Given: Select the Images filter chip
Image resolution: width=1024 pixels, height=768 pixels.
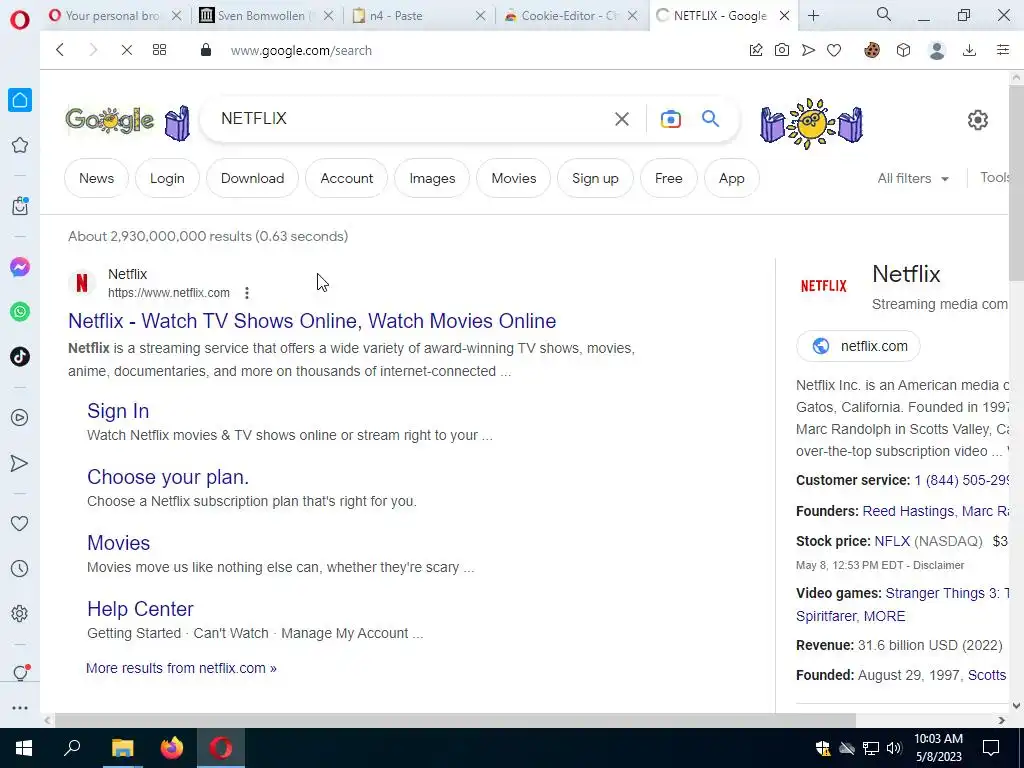Looking at the screenshot, I should pos(432,178).
